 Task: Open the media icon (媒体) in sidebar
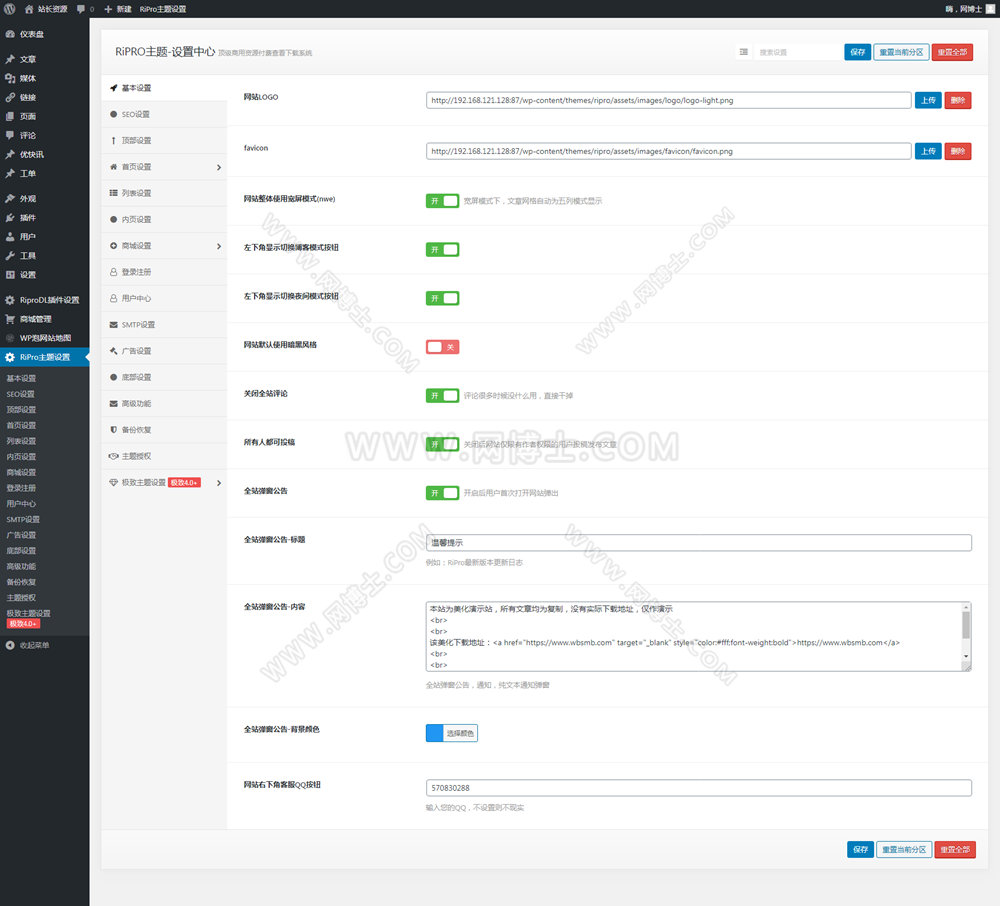pyautogui.click(x=10, y=78)
